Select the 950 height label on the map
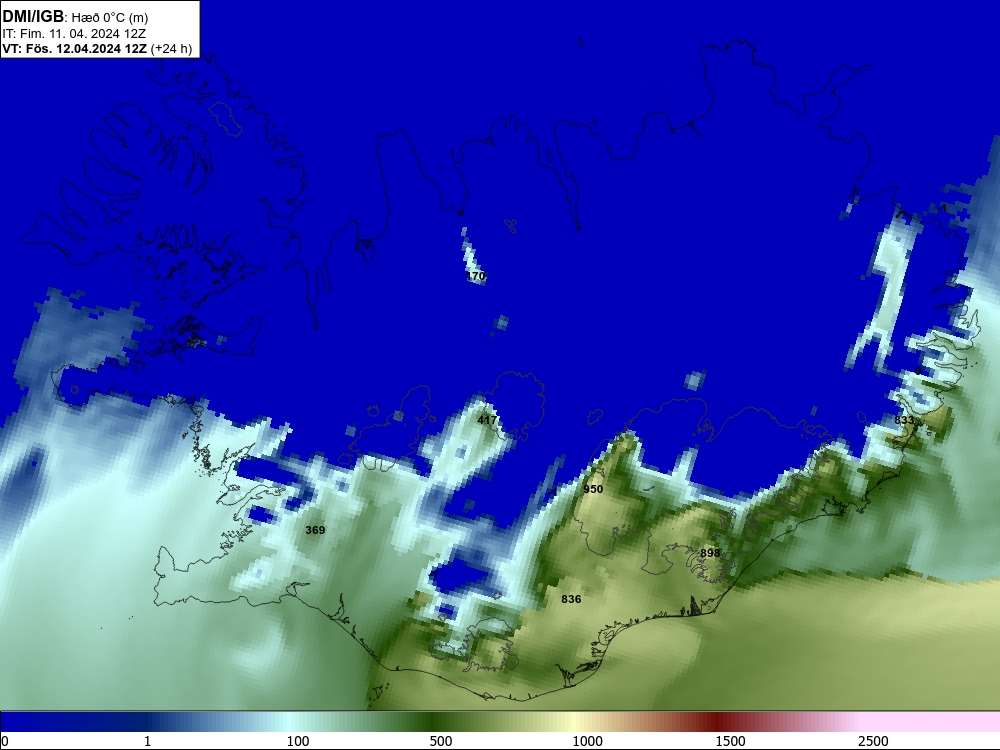This screenshot has height=750, width=1000. coord(593,489)
